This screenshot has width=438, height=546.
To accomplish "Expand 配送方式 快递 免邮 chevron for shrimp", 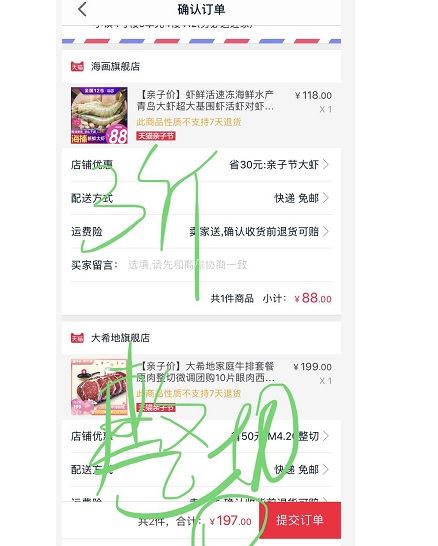I will [326, 198].
